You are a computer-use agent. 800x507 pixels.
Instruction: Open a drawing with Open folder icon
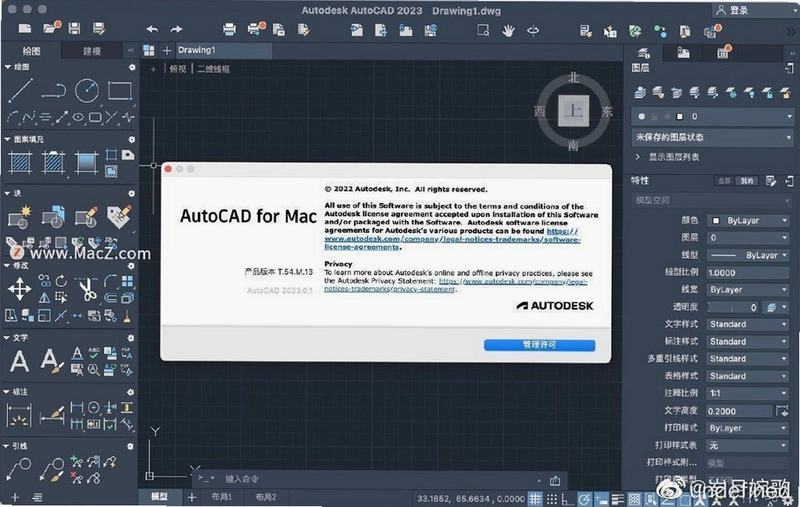51,28
